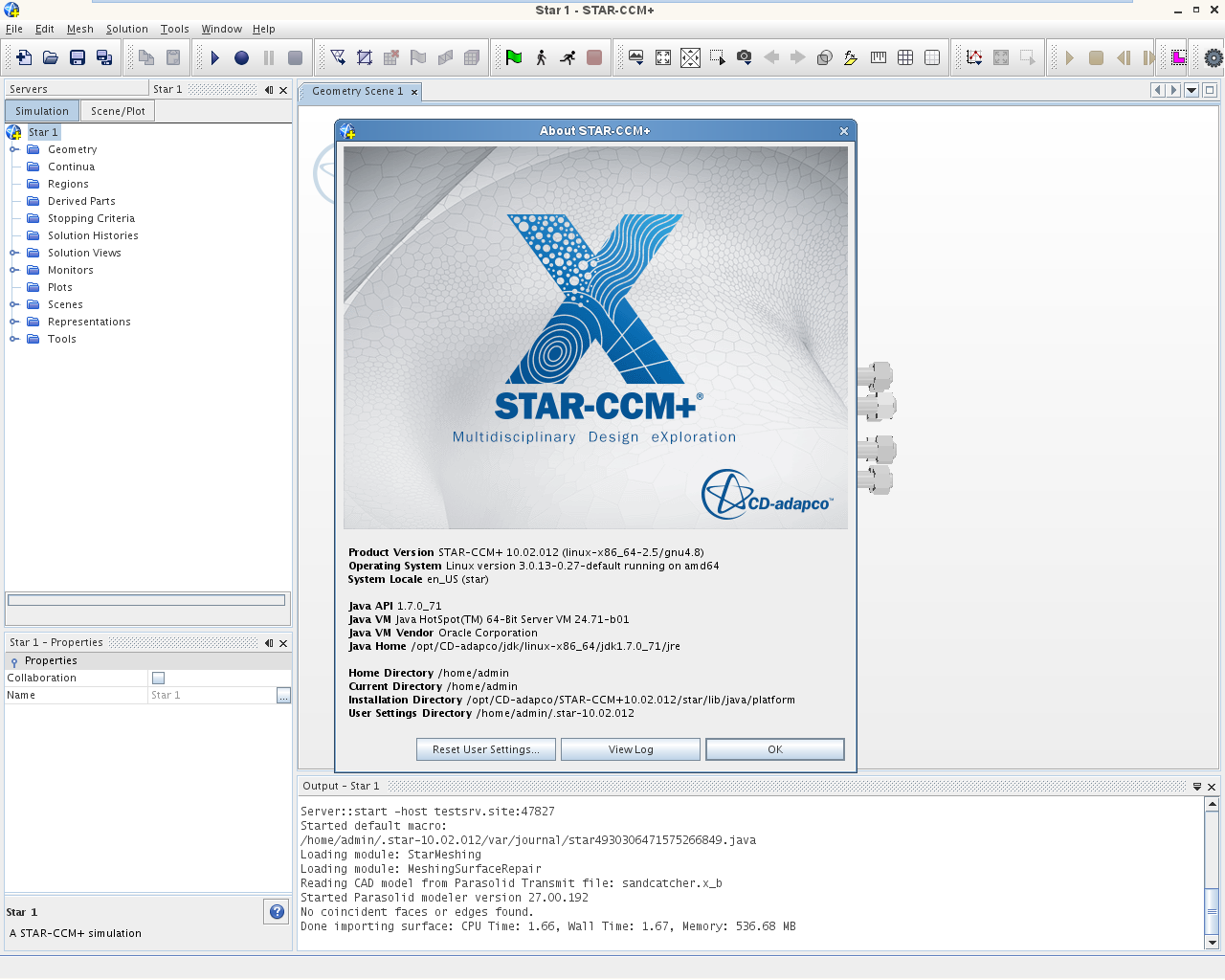Open a simulation file with folder icon
1225x980 pixels.
(51, 57)
